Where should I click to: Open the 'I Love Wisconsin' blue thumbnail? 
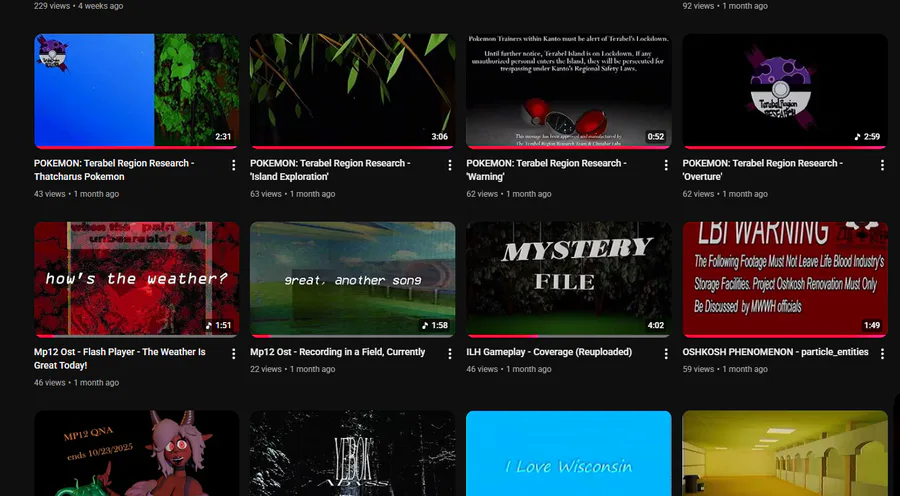coord(569,454)
